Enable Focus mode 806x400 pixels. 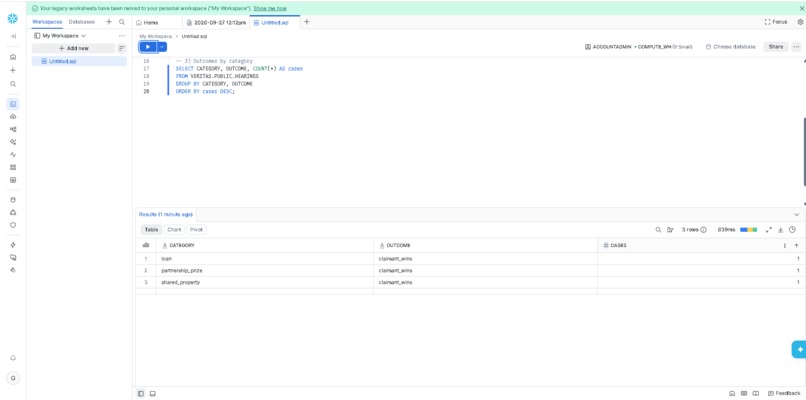(x=776, y=22)
